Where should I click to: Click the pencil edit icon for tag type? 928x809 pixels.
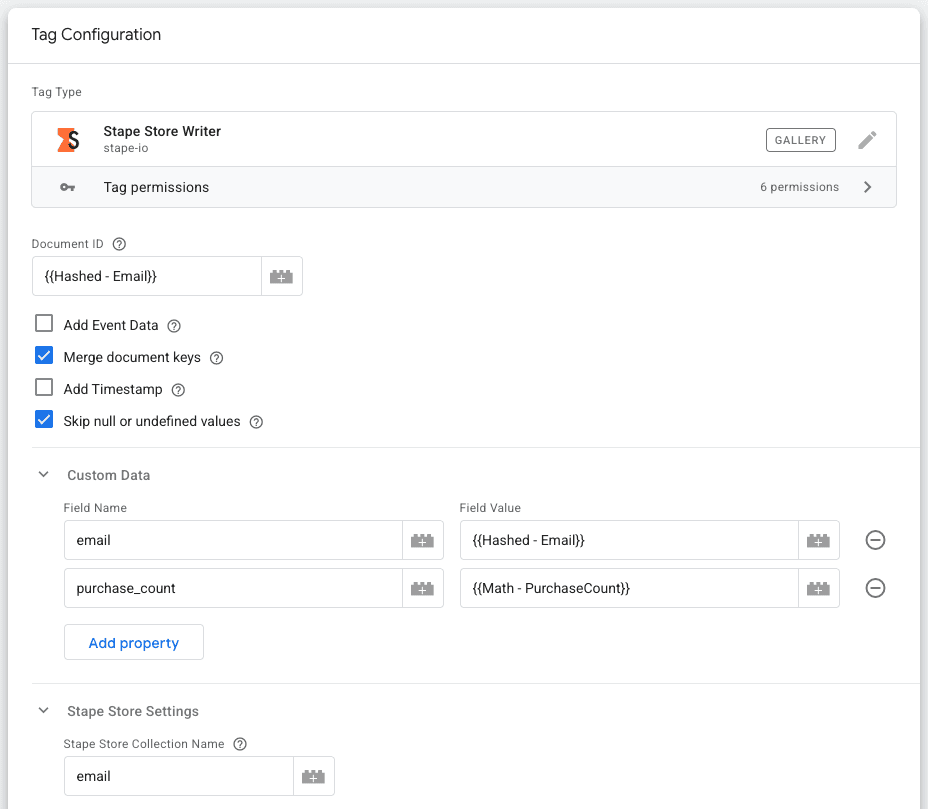point(867,140)
